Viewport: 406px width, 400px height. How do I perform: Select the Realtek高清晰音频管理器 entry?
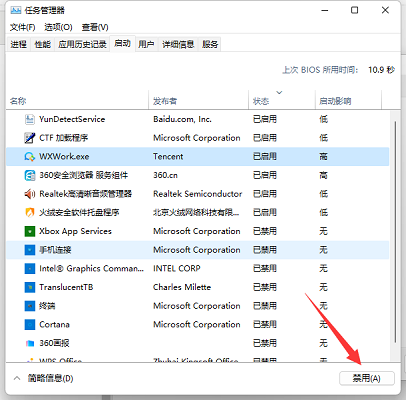click(85, 194)
